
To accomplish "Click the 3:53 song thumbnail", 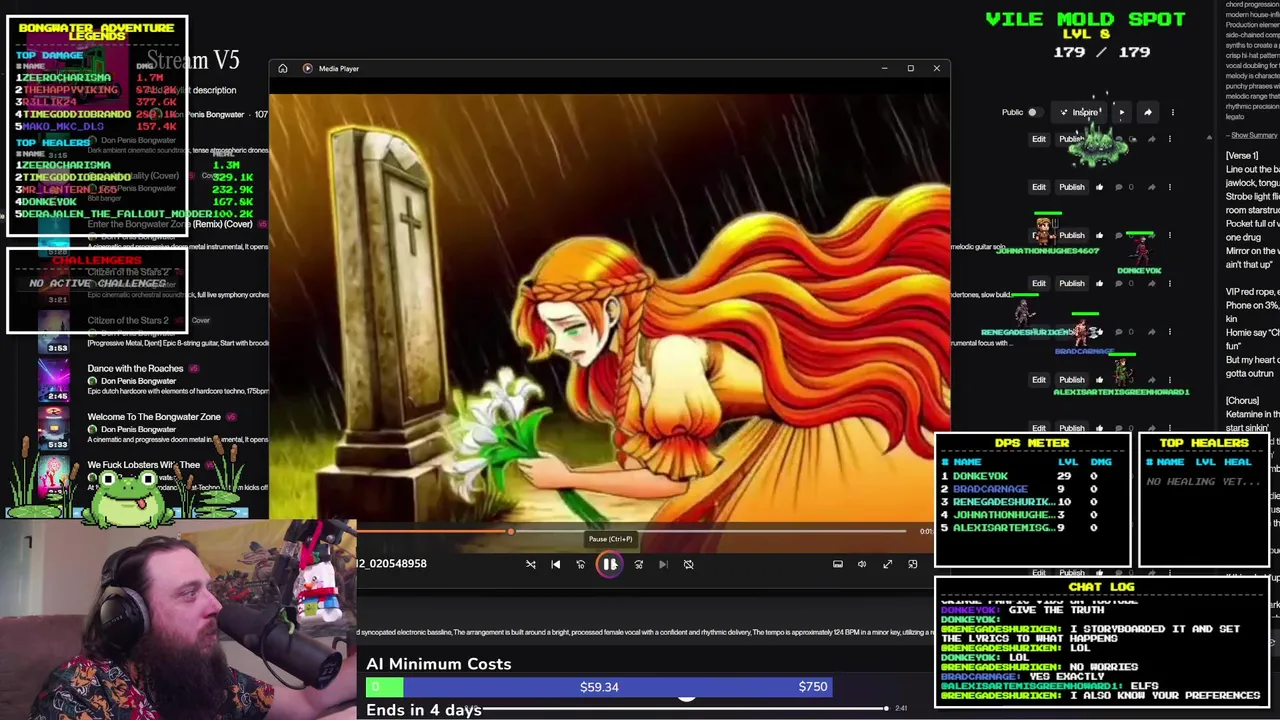I will point(54,331).
